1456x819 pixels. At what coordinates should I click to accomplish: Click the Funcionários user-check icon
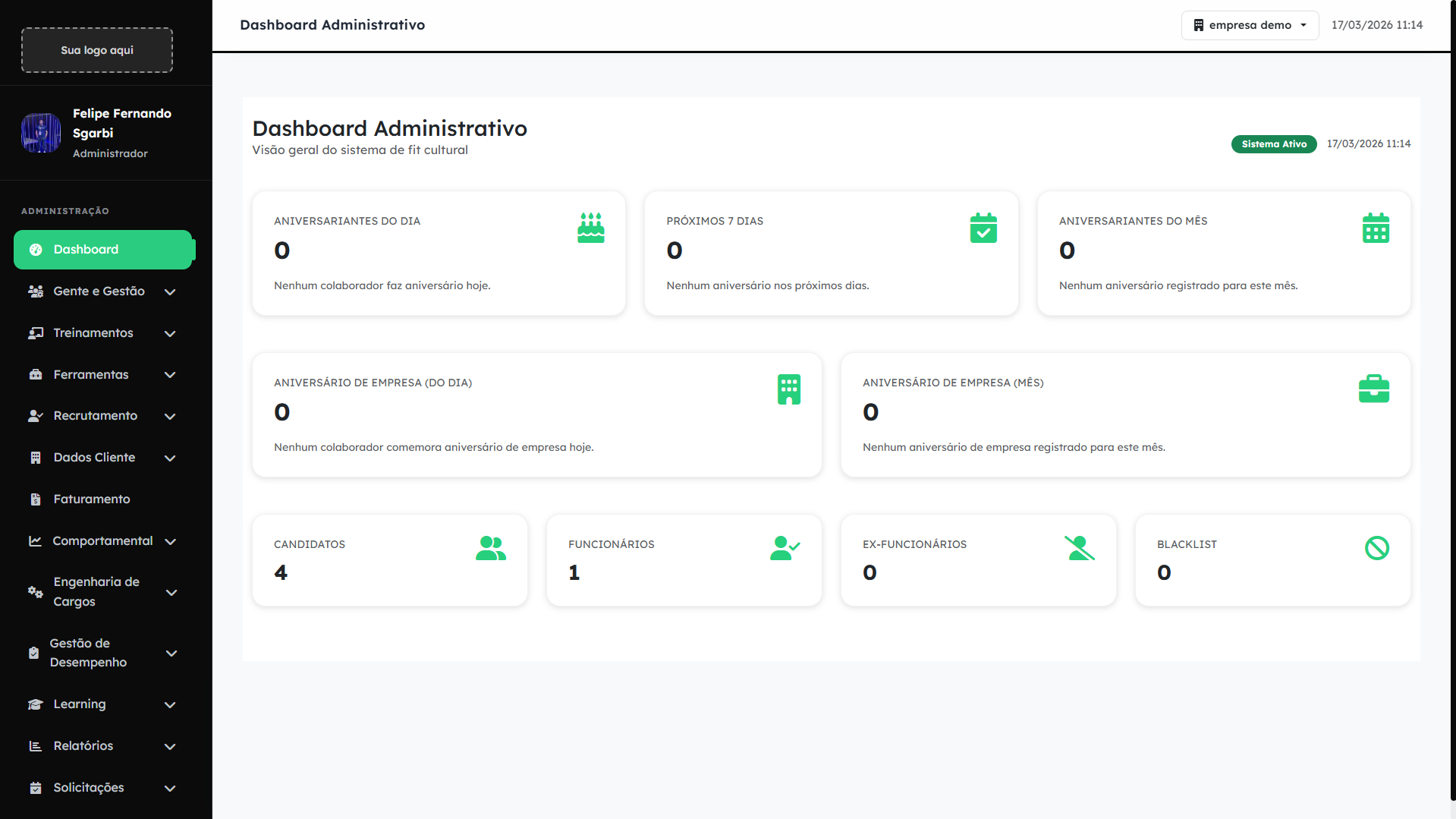pos(785,548)
